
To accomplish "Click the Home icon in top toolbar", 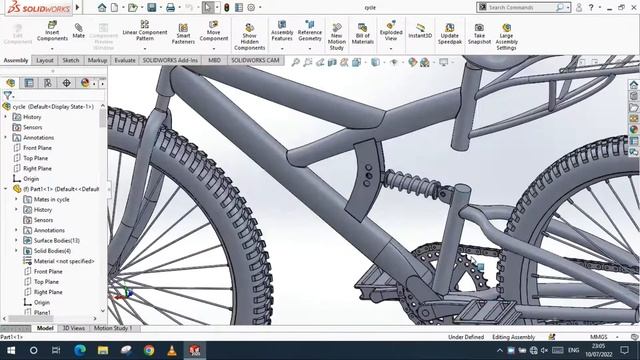I will (x=102, y=7).
